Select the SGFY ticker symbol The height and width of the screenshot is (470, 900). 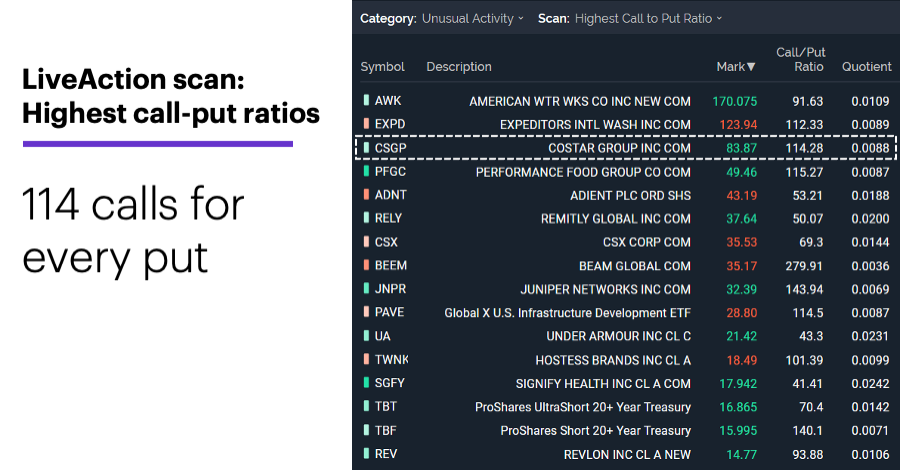(390, 383)
